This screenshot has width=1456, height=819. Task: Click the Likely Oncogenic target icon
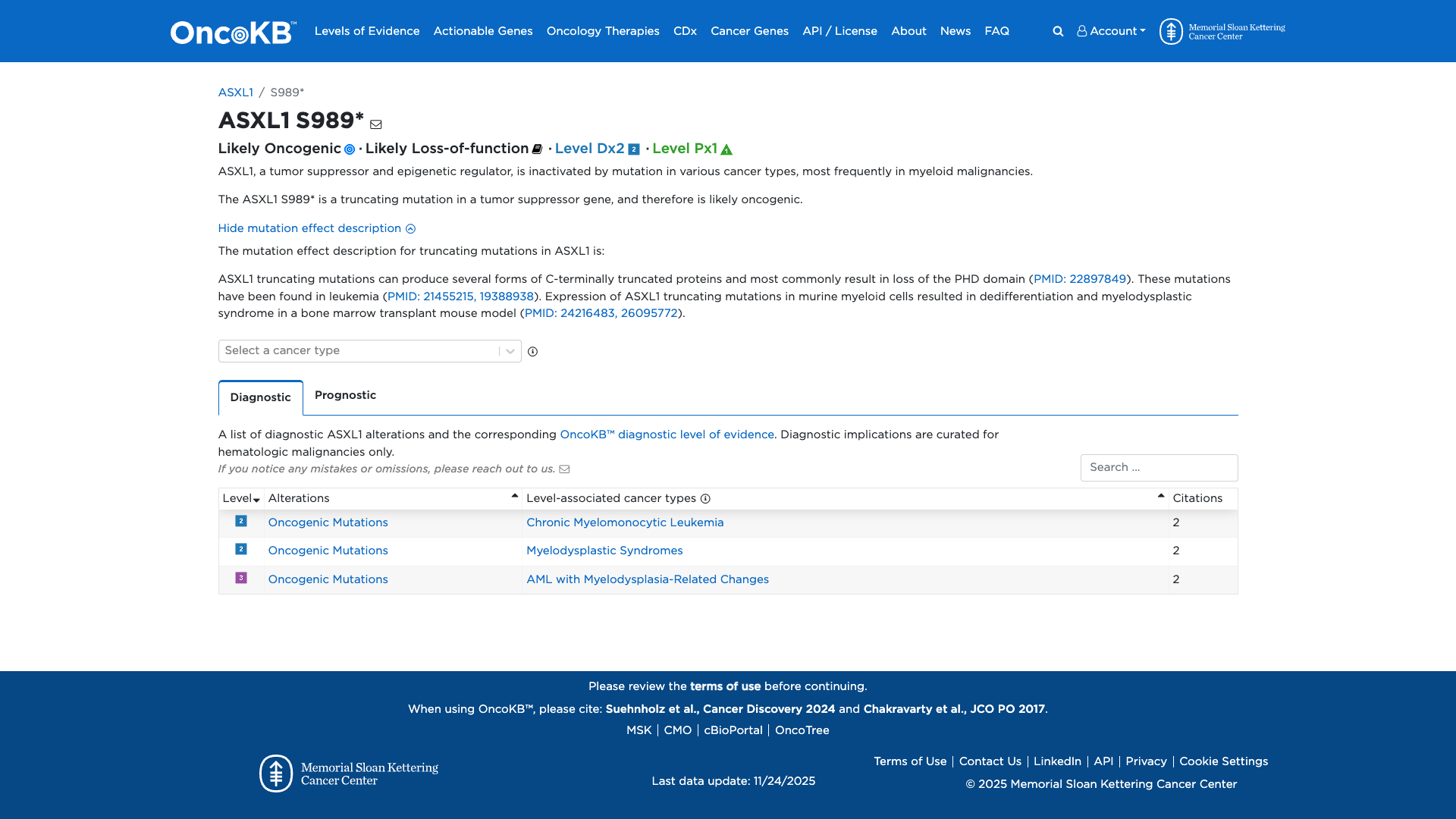350,149
